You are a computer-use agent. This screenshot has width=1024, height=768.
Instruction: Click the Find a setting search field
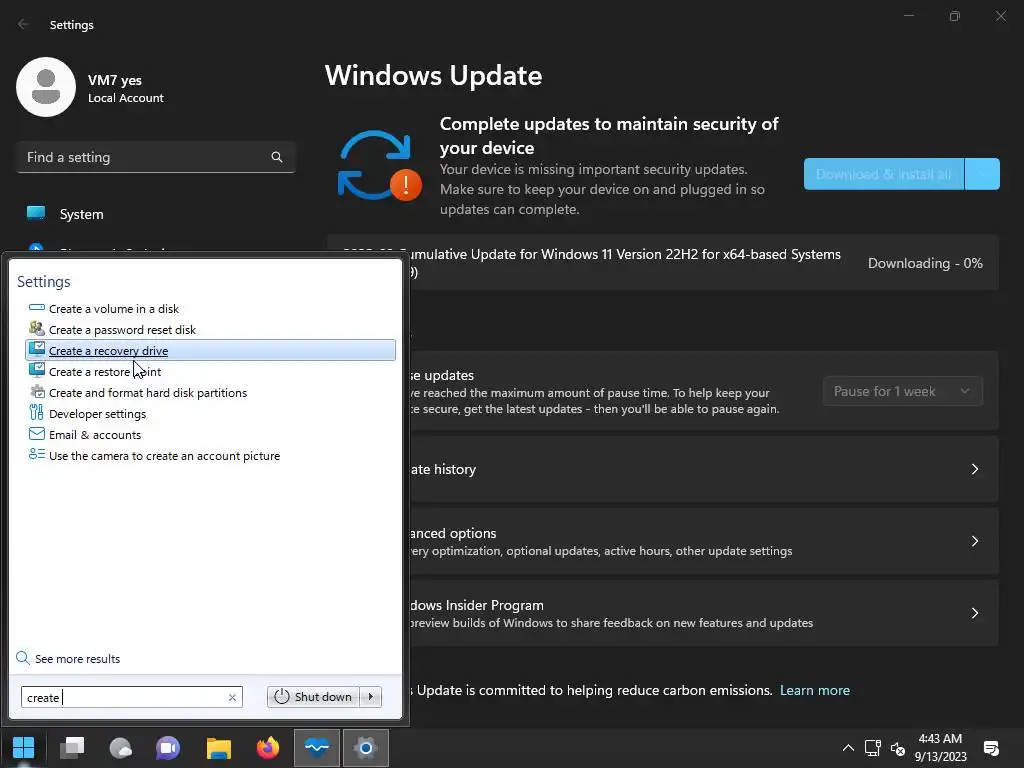[155, 157]
